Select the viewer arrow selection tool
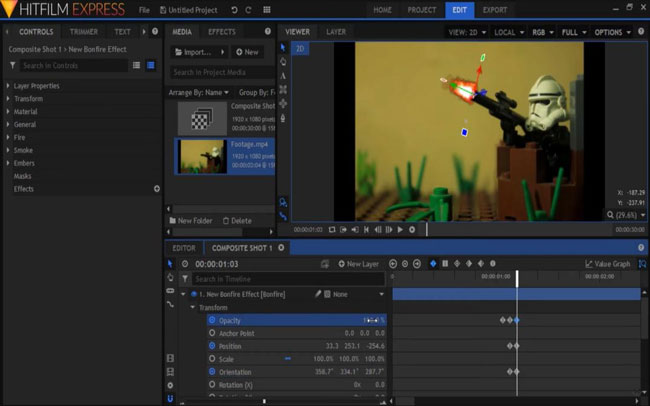Screen dimensions: 650x406 [x=283, y=48]
